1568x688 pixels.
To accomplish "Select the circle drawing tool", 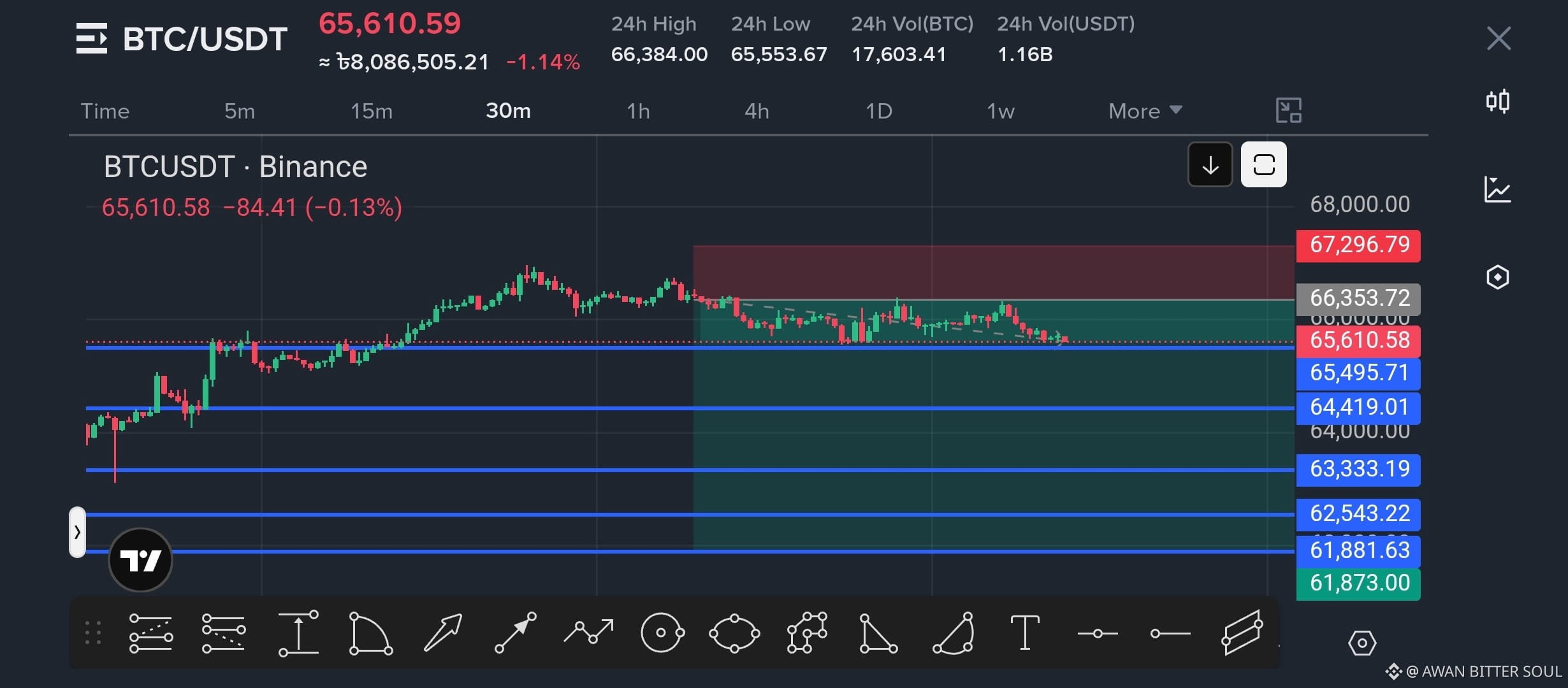I will click(x=662, y=633).
